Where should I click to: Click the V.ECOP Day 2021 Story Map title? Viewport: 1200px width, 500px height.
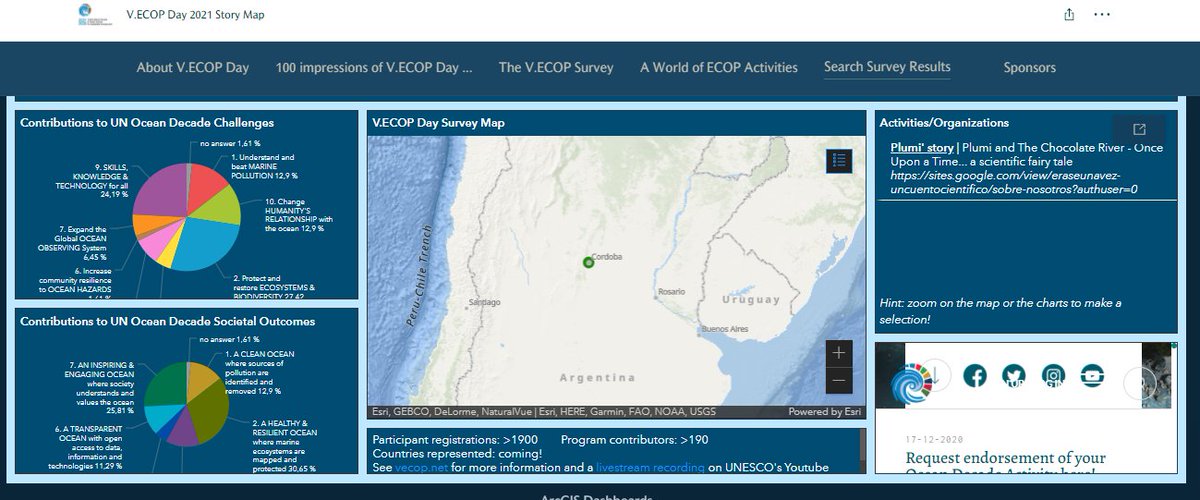[196, 15]
